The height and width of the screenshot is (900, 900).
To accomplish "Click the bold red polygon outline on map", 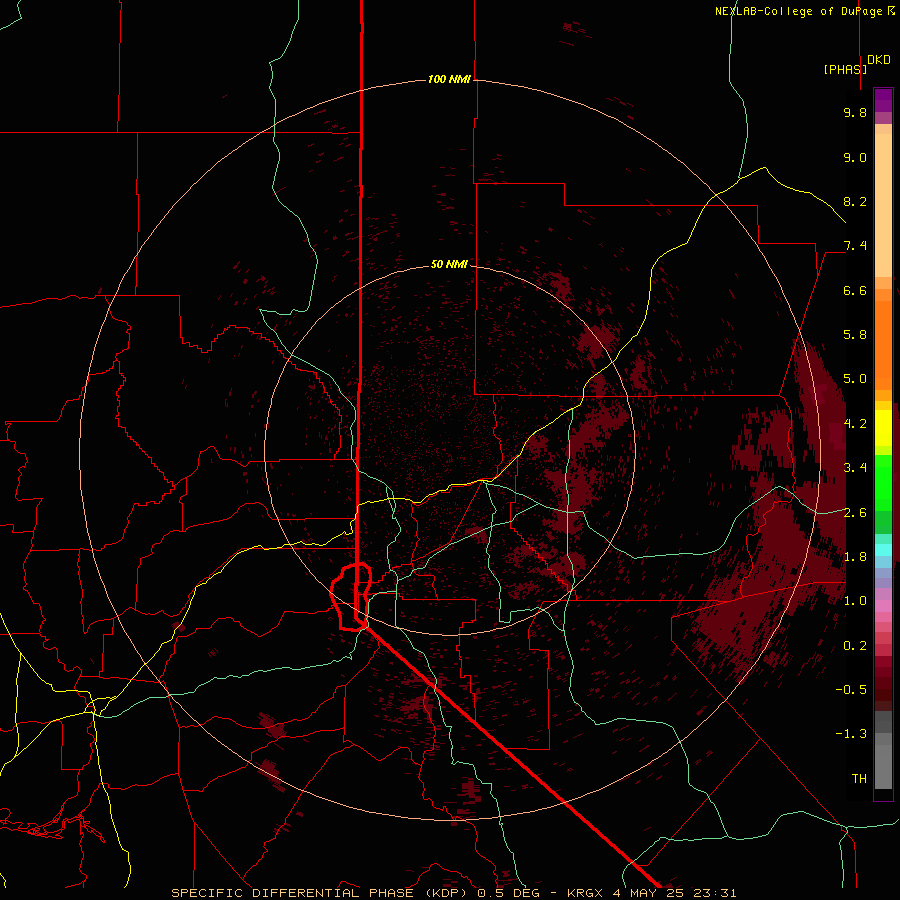I will coord(351,597).
